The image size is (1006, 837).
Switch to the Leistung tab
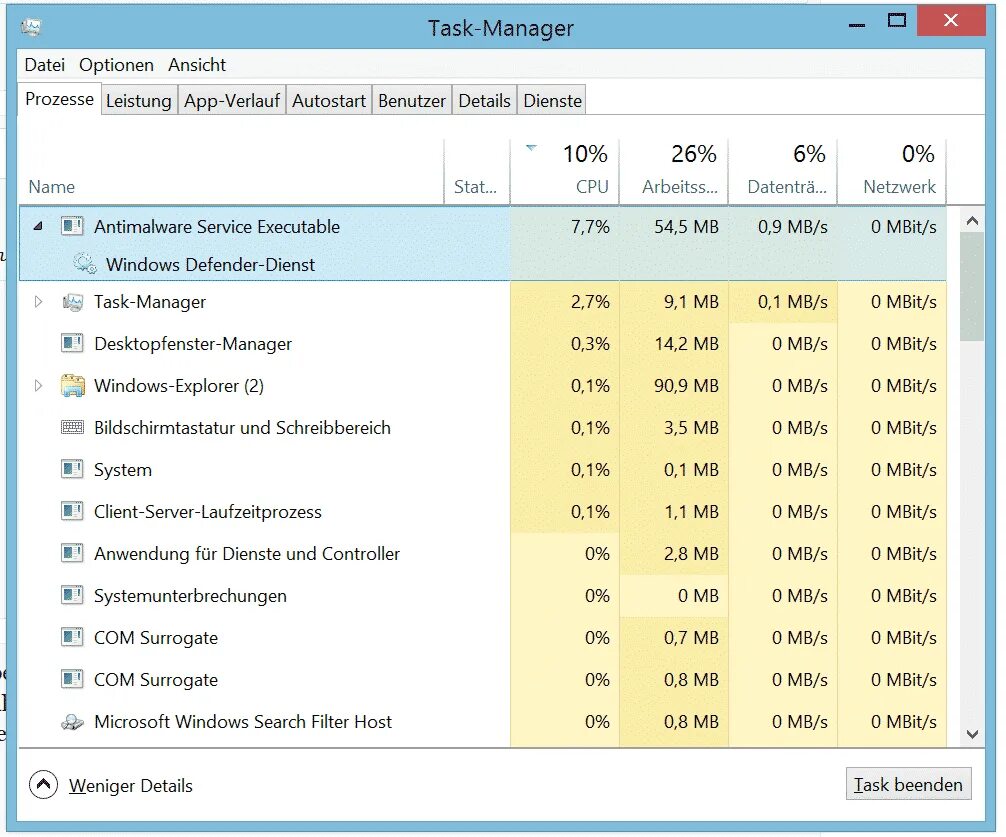[139, 101]
